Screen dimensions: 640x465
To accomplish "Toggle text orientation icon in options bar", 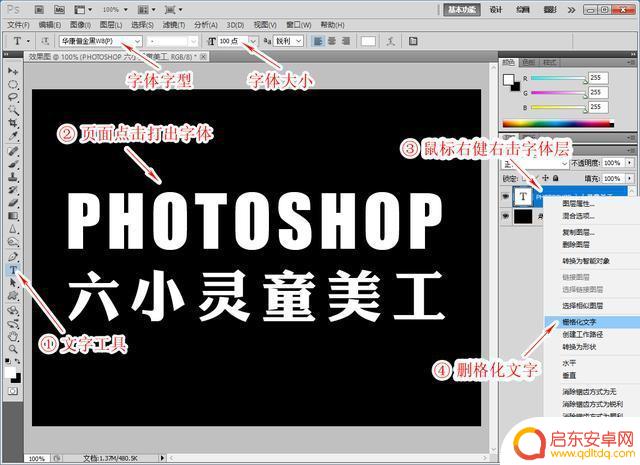I will [45, 41].
